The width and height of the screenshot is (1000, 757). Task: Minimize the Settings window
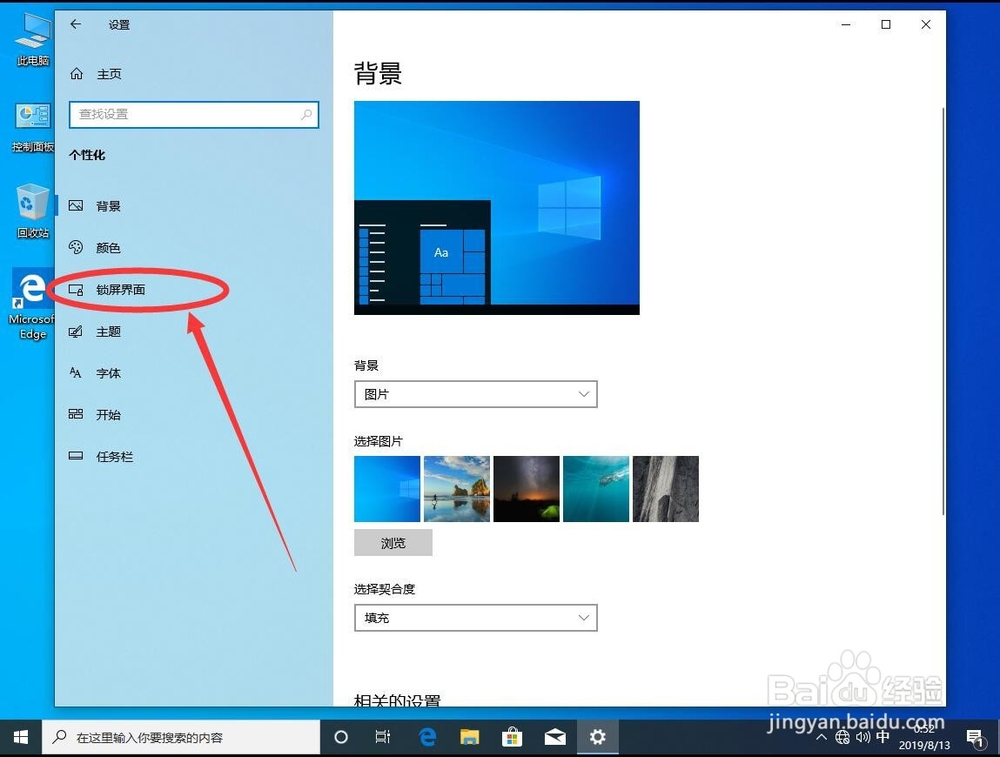[846, 24]
